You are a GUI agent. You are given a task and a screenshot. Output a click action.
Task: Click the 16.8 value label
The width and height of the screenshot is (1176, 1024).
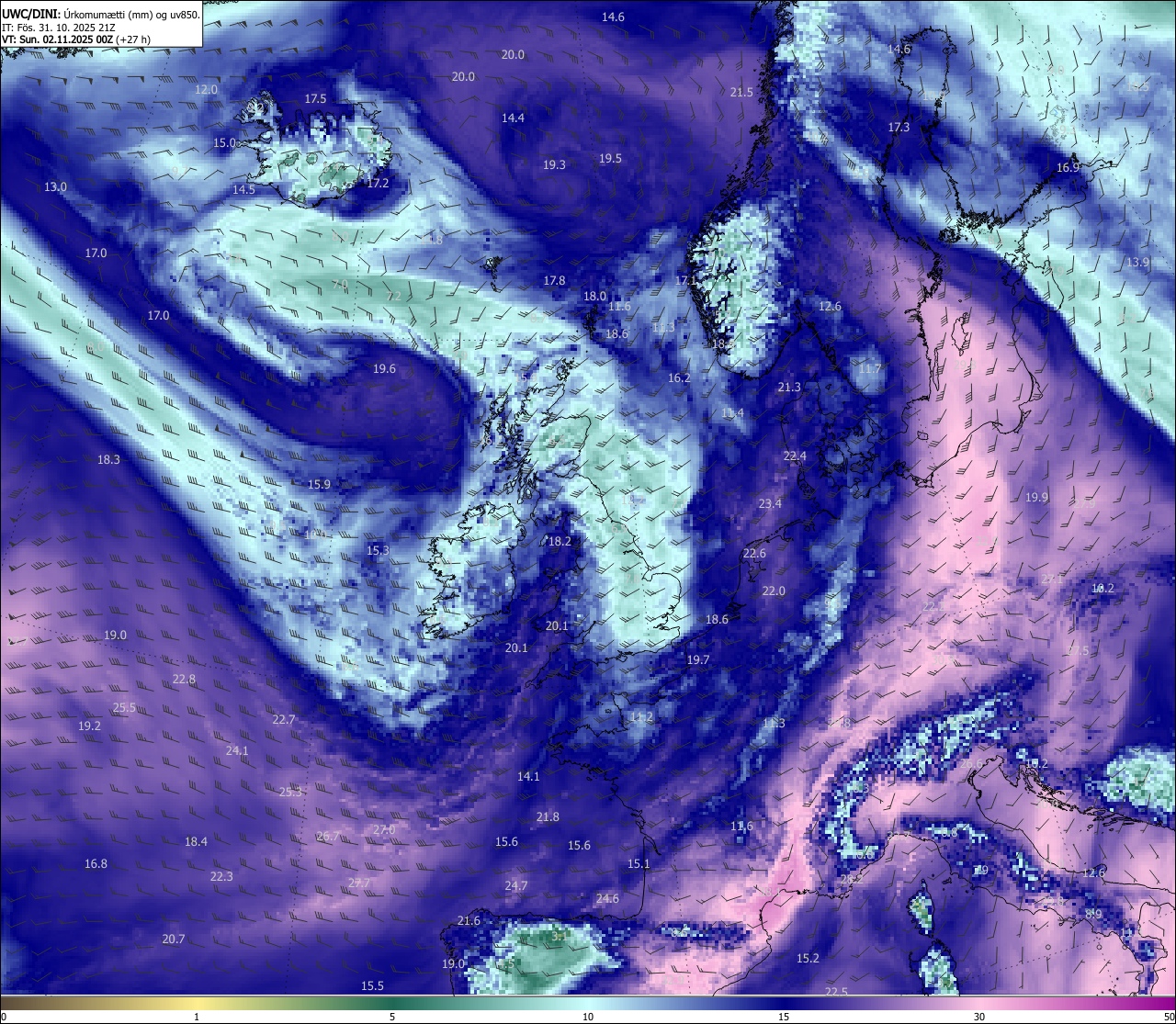pos(96,864)
